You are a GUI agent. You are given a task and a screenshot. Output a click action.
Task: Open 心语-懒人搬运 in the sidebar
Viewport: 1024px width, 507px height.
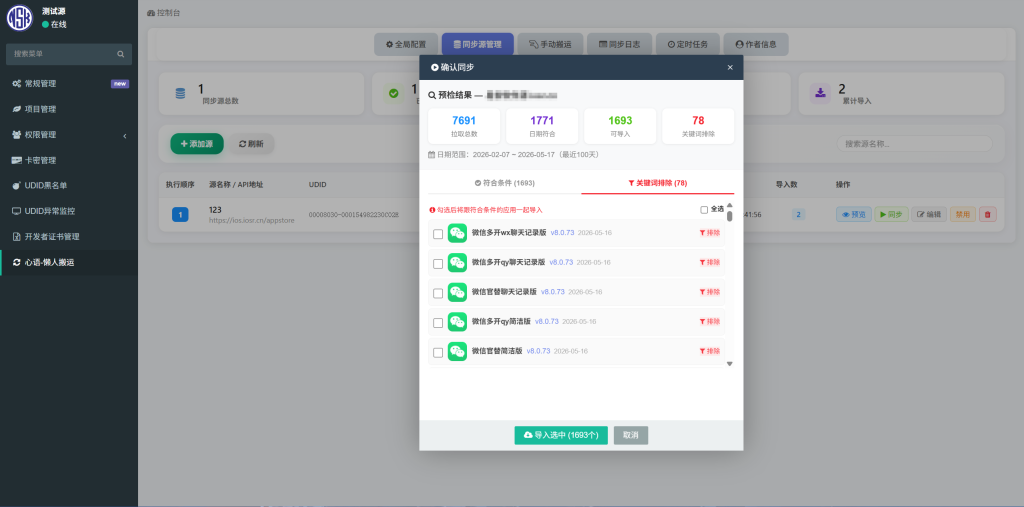[x=69, y=263]
